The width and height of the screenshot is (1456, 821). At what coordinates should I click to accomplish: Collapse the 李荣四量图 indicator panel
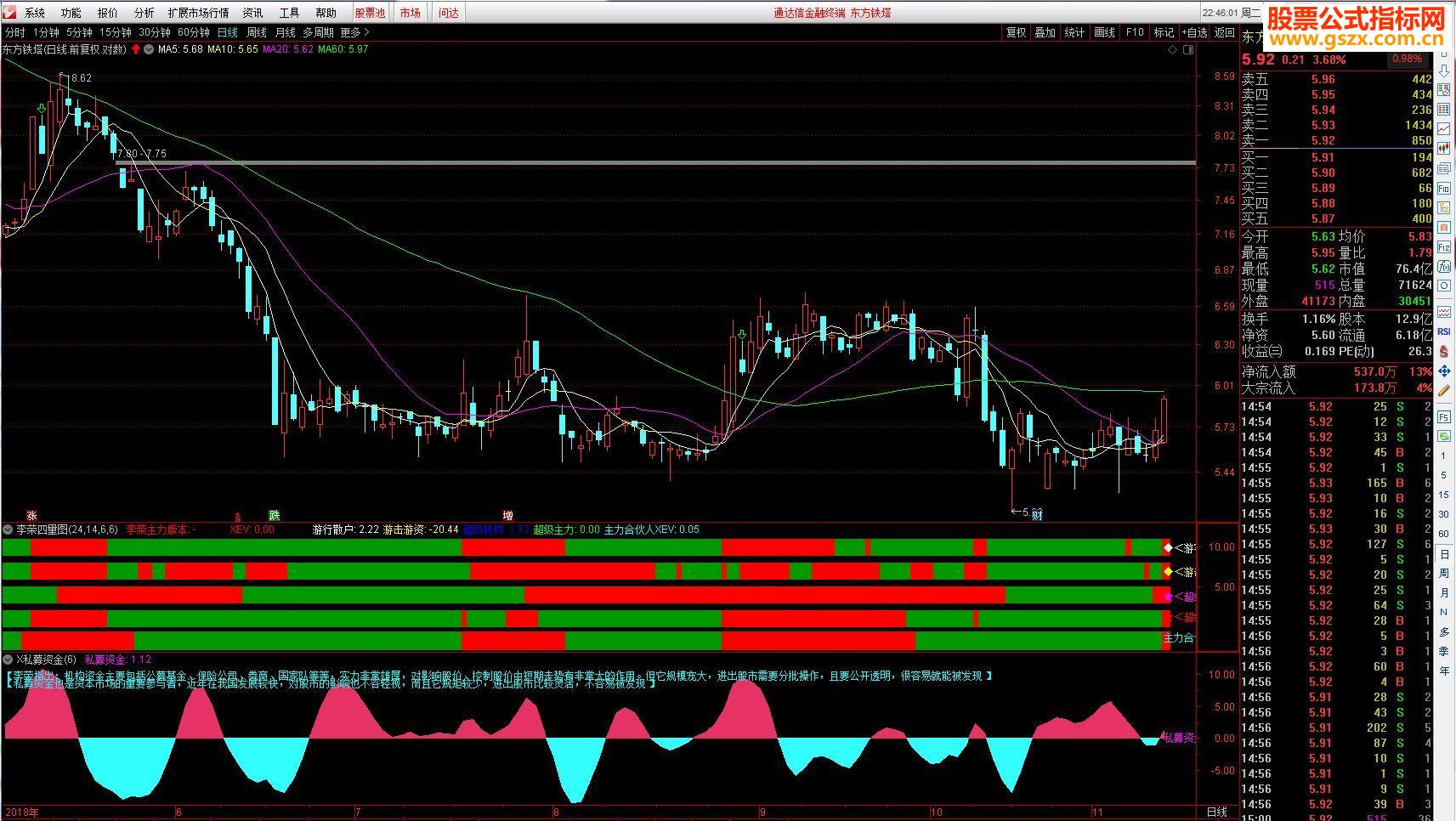point(8,529)
